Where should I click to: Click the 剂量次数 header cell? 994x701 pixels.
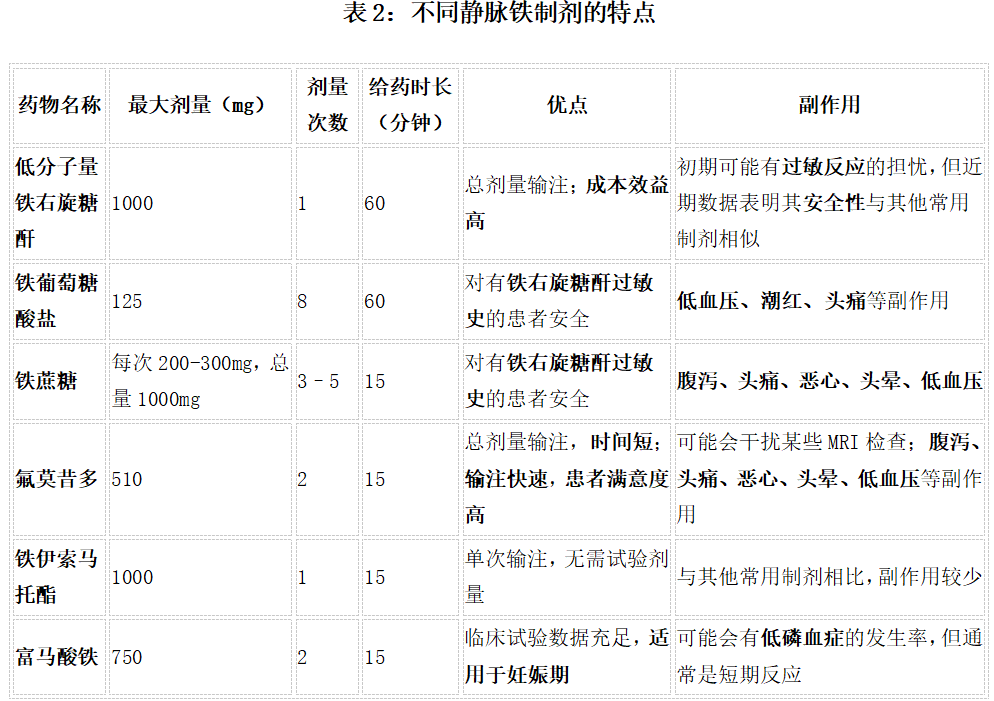pos(326,105)
